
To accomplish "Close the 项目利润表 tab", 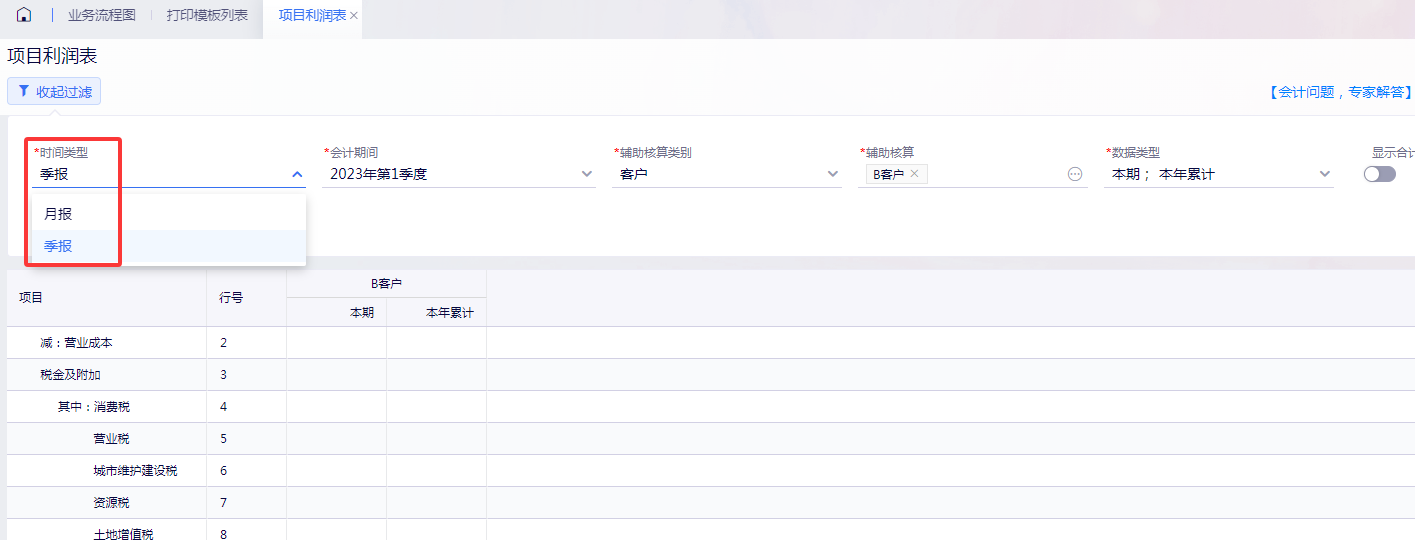I will click(x=354, y=16).
